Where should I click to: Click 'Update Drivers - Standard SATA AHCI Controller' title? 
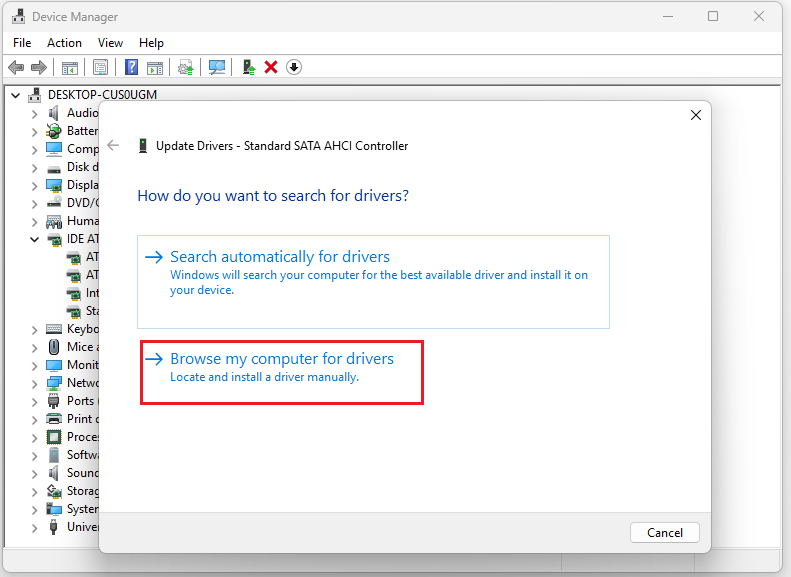click(x=282, y=146)
